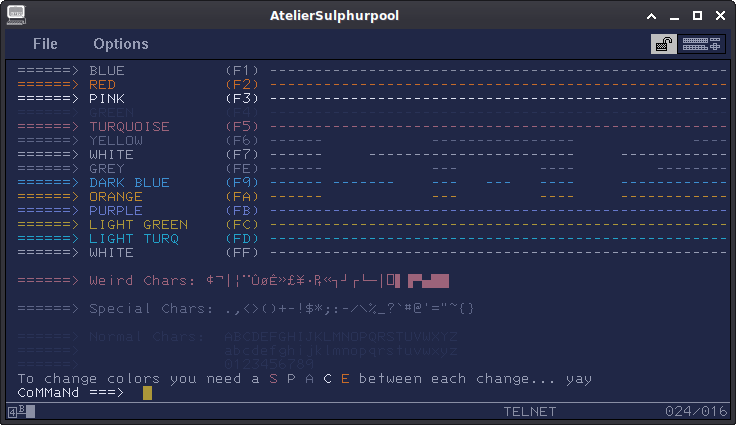The image size is (736, 425).
Task: Click the (F1) key label
Action: coord(242,70)
